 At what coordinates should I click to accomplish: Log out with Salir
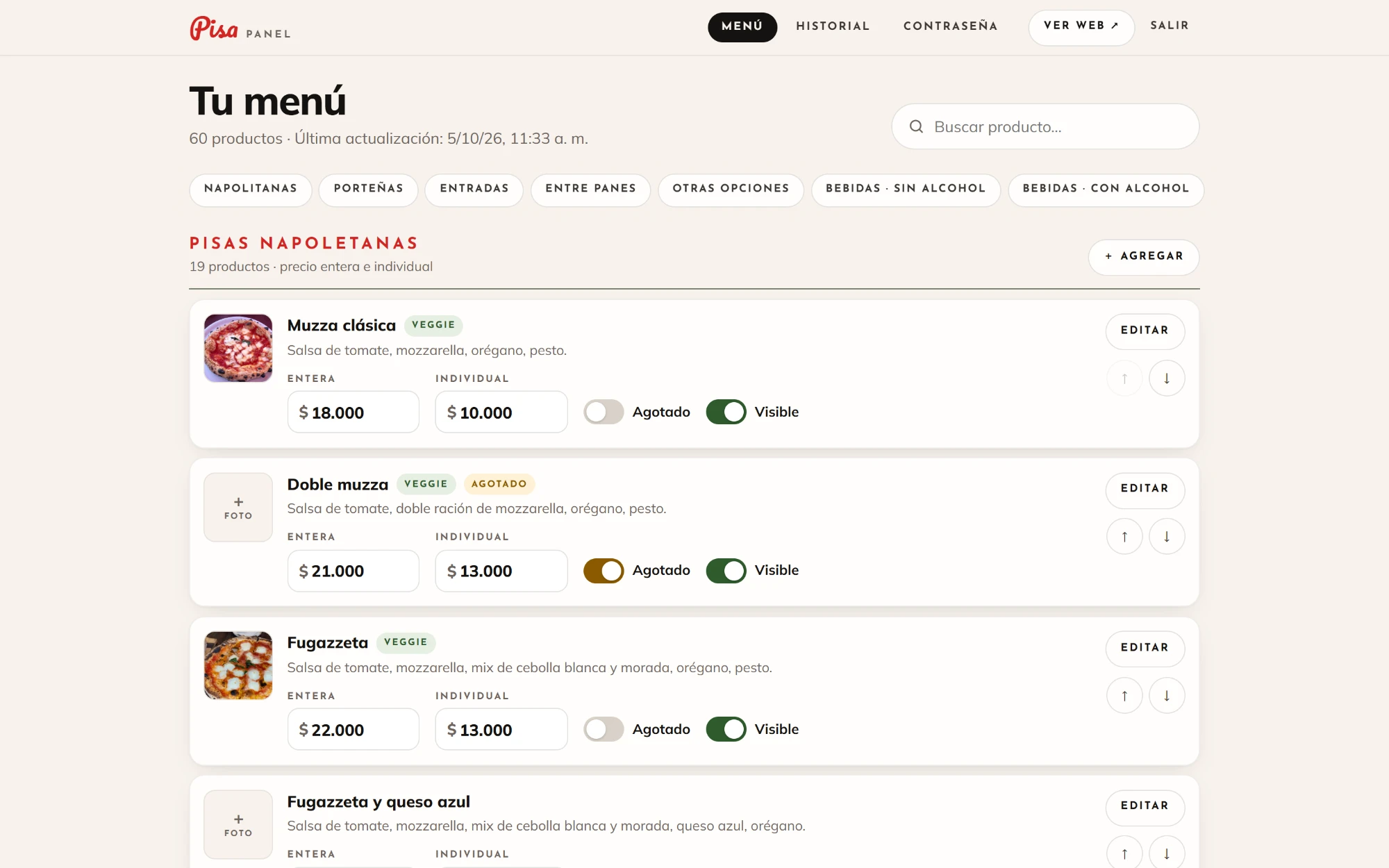click(1170, 26)
